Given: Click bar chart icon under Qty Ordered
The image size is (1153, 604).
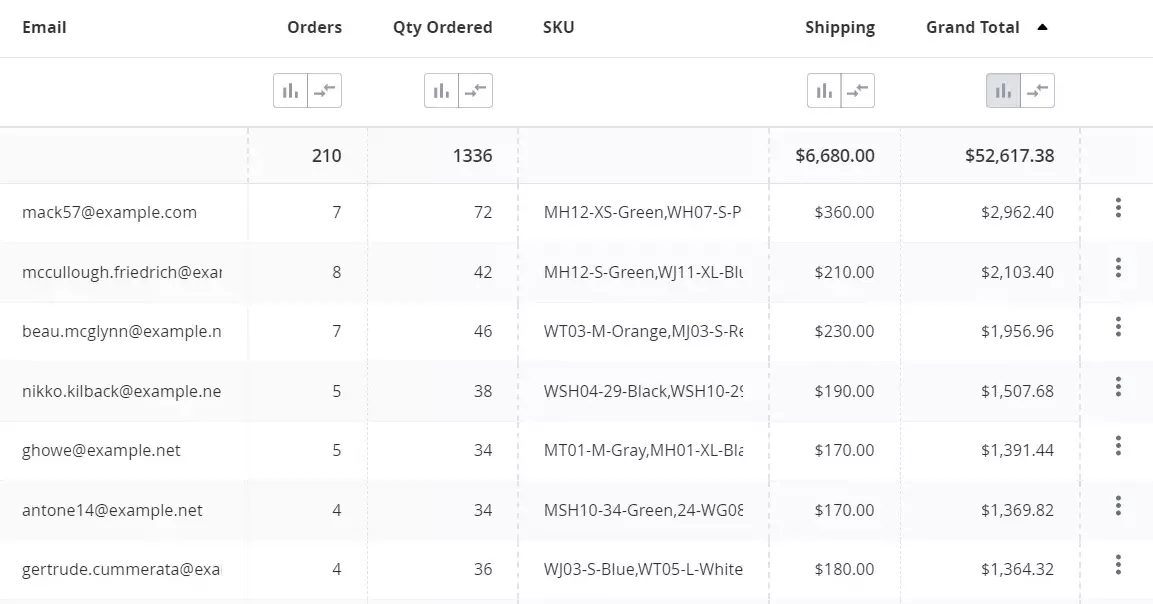Looking at the screenshot, I should (441, 91).
